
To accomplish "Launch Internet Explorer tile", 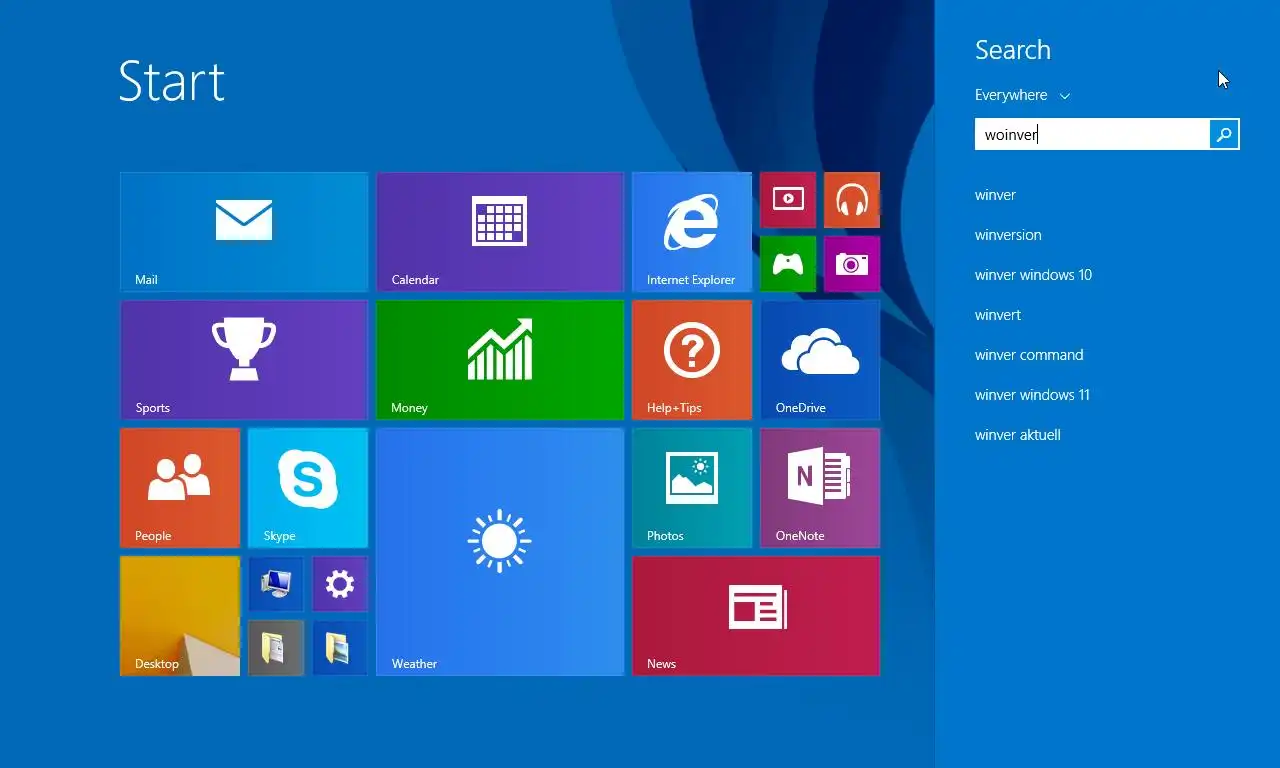I will pos(692,232).
